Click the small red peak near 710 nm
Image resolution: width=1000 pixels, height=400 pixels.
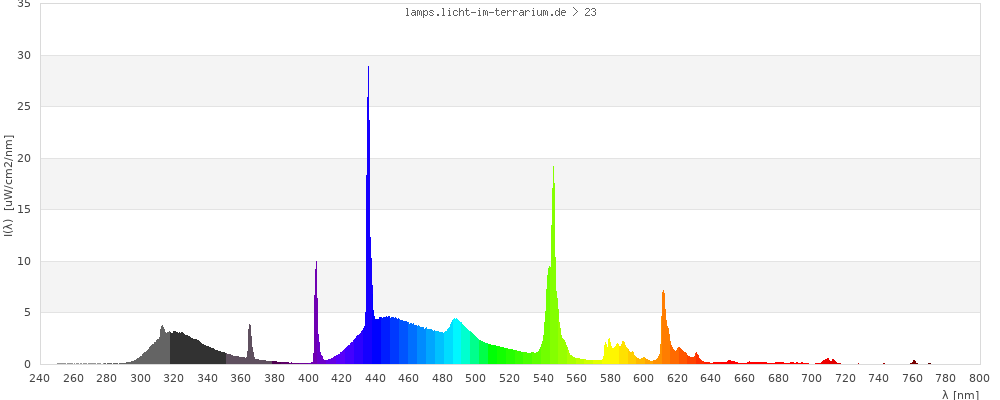point(828,361)
